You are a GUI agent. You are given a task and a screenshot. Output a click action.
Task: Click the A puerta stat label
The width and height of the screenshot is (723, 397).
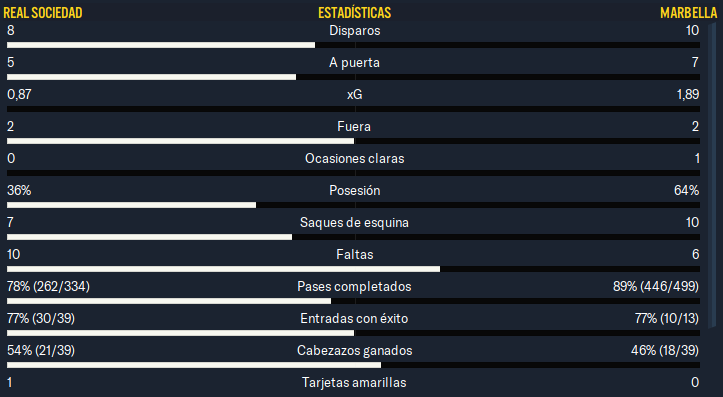[354, 63]
